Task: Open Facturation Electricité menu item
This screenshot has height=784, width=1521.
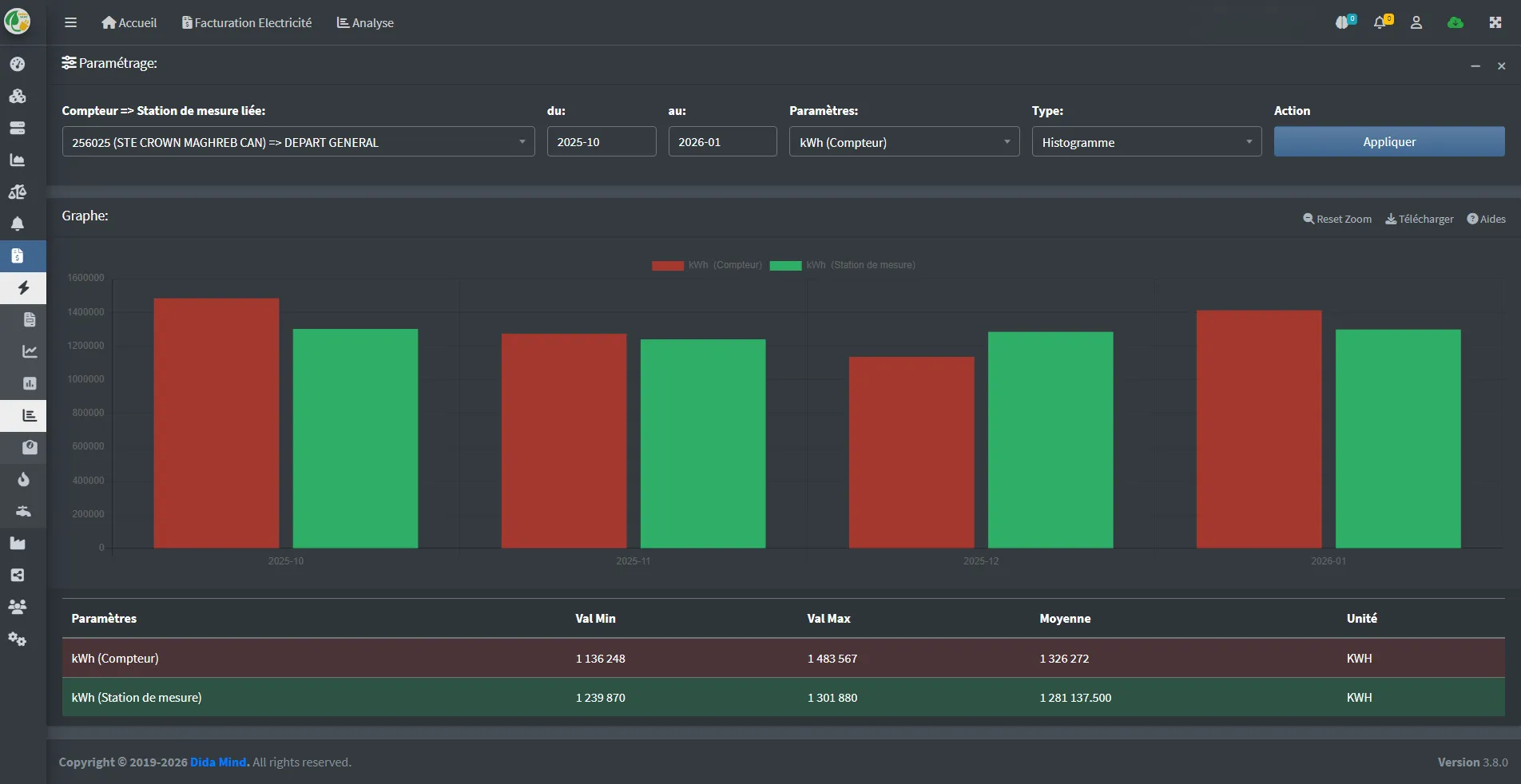Action: 247,22
